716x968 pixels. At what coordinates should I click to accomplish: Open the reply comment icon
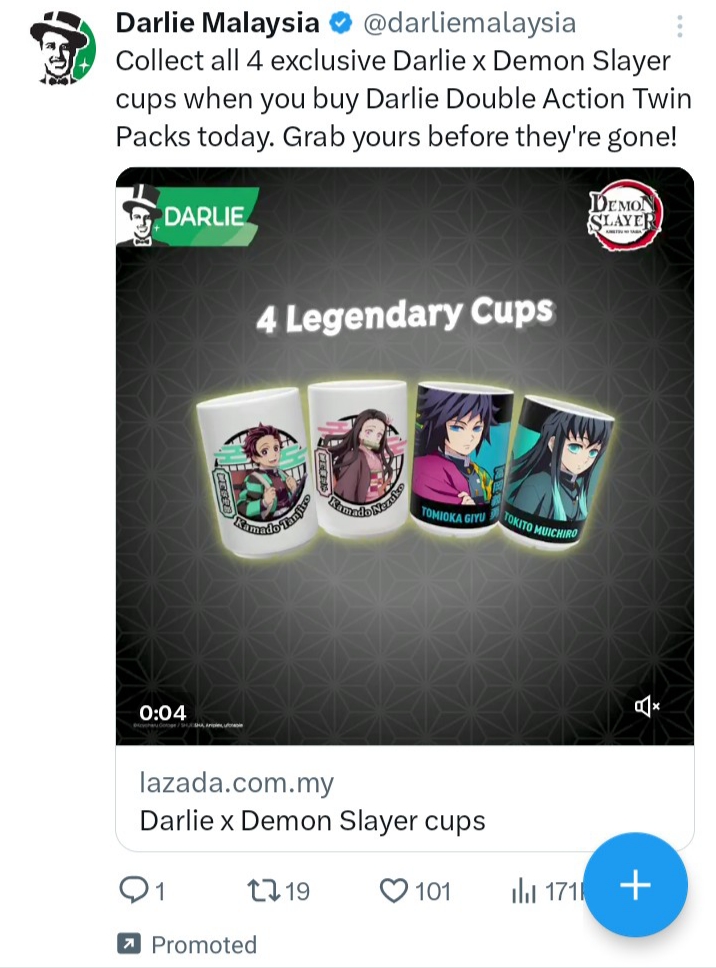(x=133, y=891)
